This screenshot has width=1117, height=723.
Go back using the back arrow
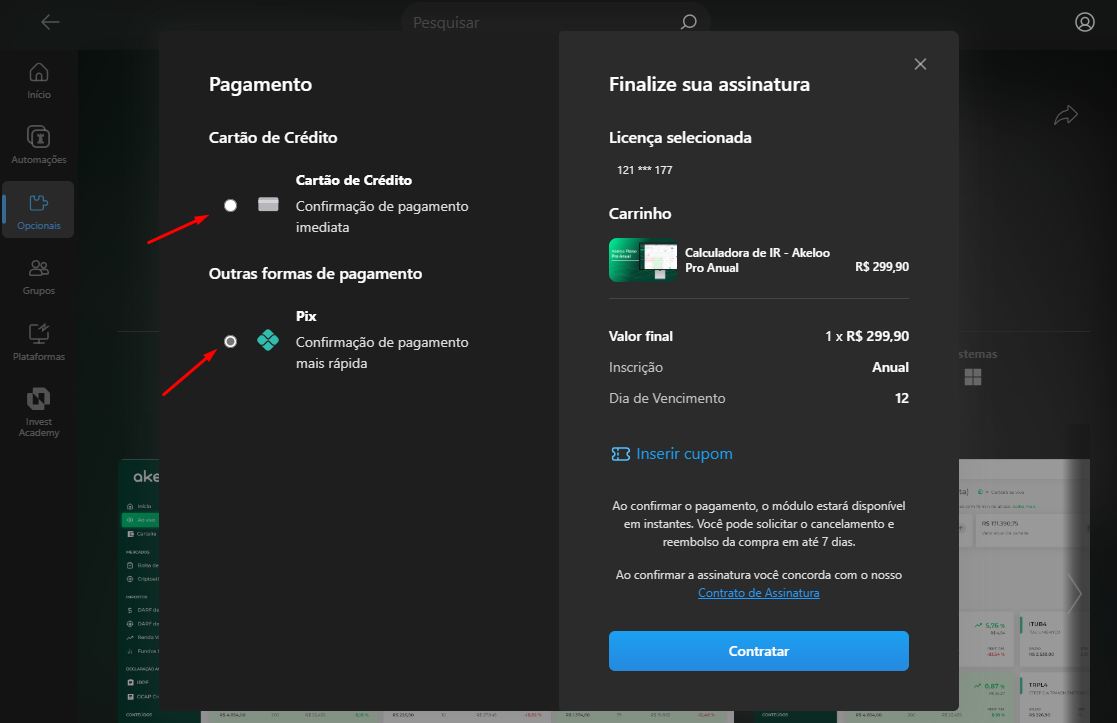(x=50, y=22)
